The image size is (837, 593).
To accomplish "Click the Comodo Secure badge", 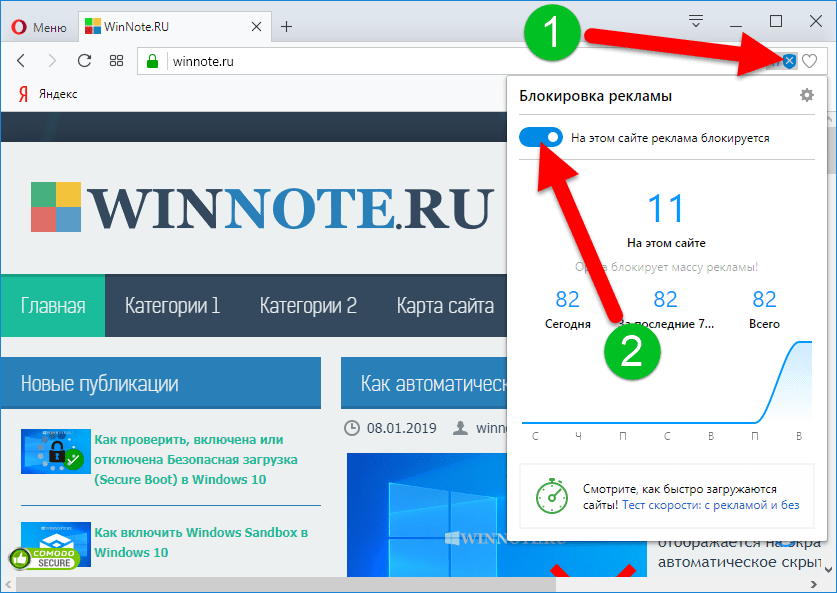I will [x=44, y=558].
